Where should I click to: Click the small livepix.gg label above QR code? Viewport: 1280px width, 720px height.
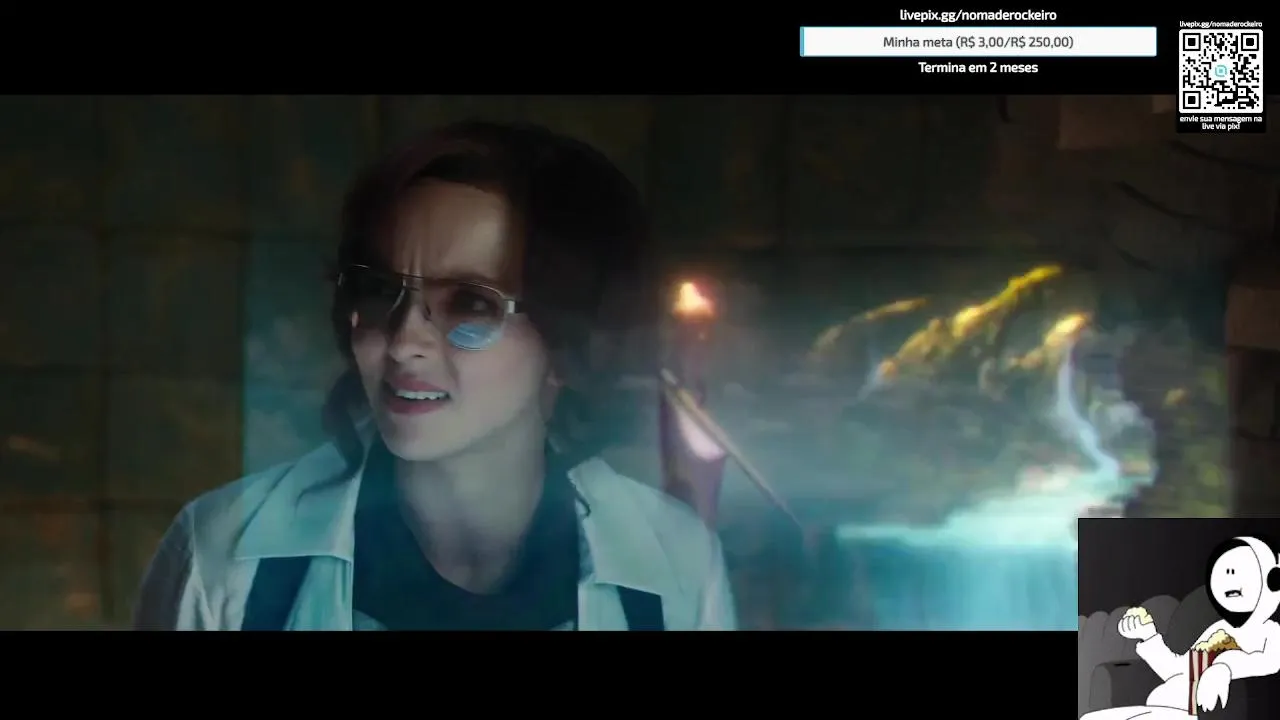click(1220, 24)
